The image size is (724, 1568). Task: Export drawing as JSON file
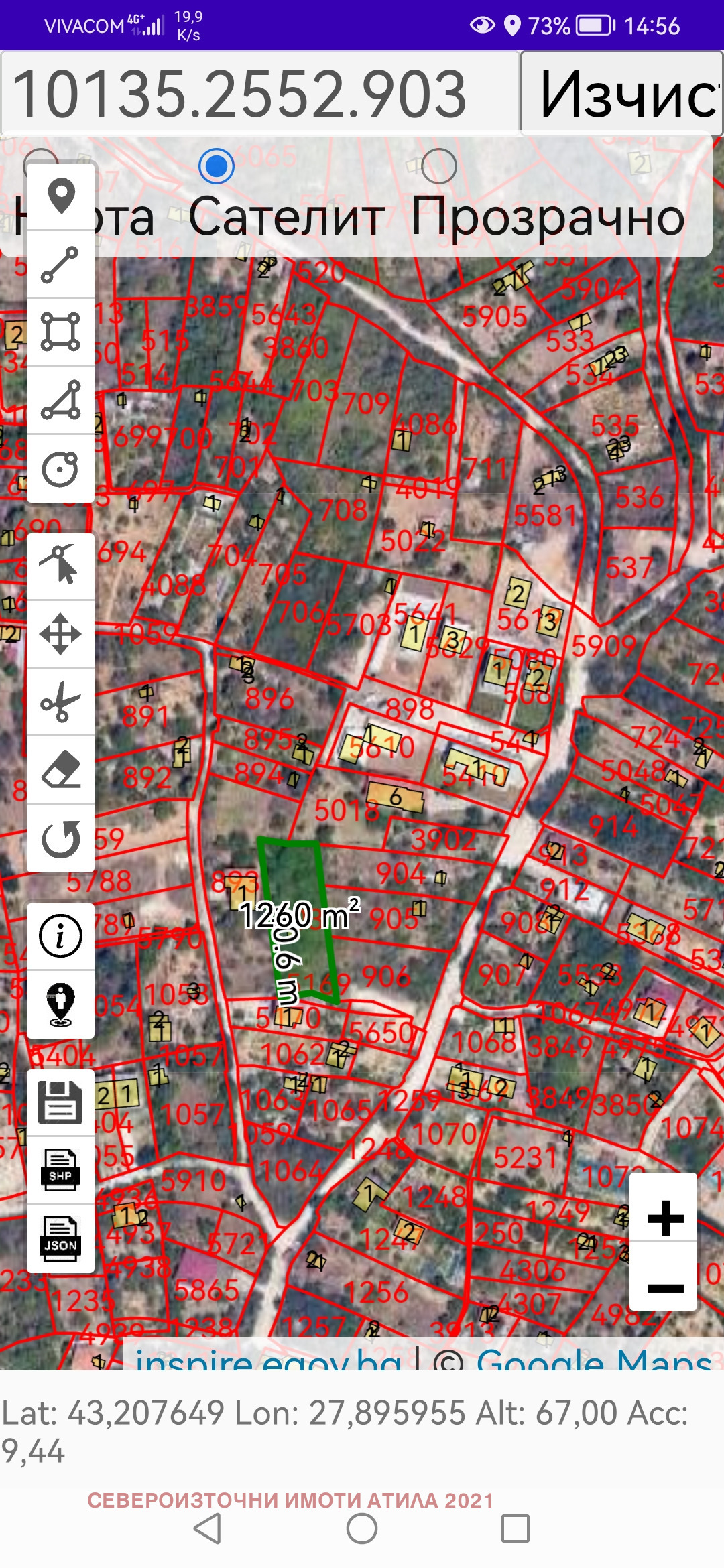(x=60, y=1238)
